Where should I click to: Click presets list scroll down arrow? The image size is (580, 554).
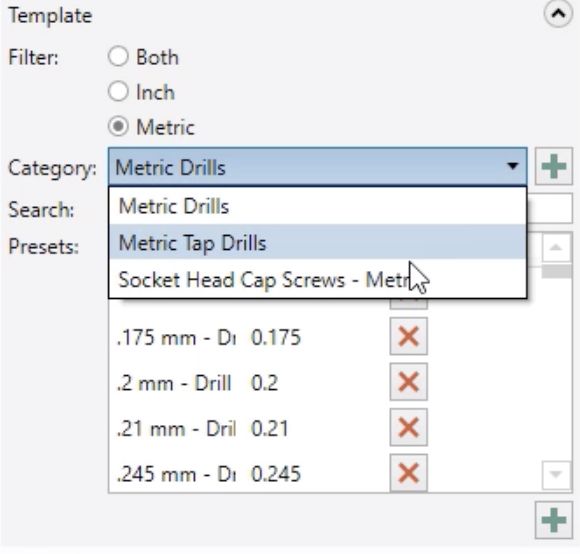pyautogui.click(x=556, y=474)
